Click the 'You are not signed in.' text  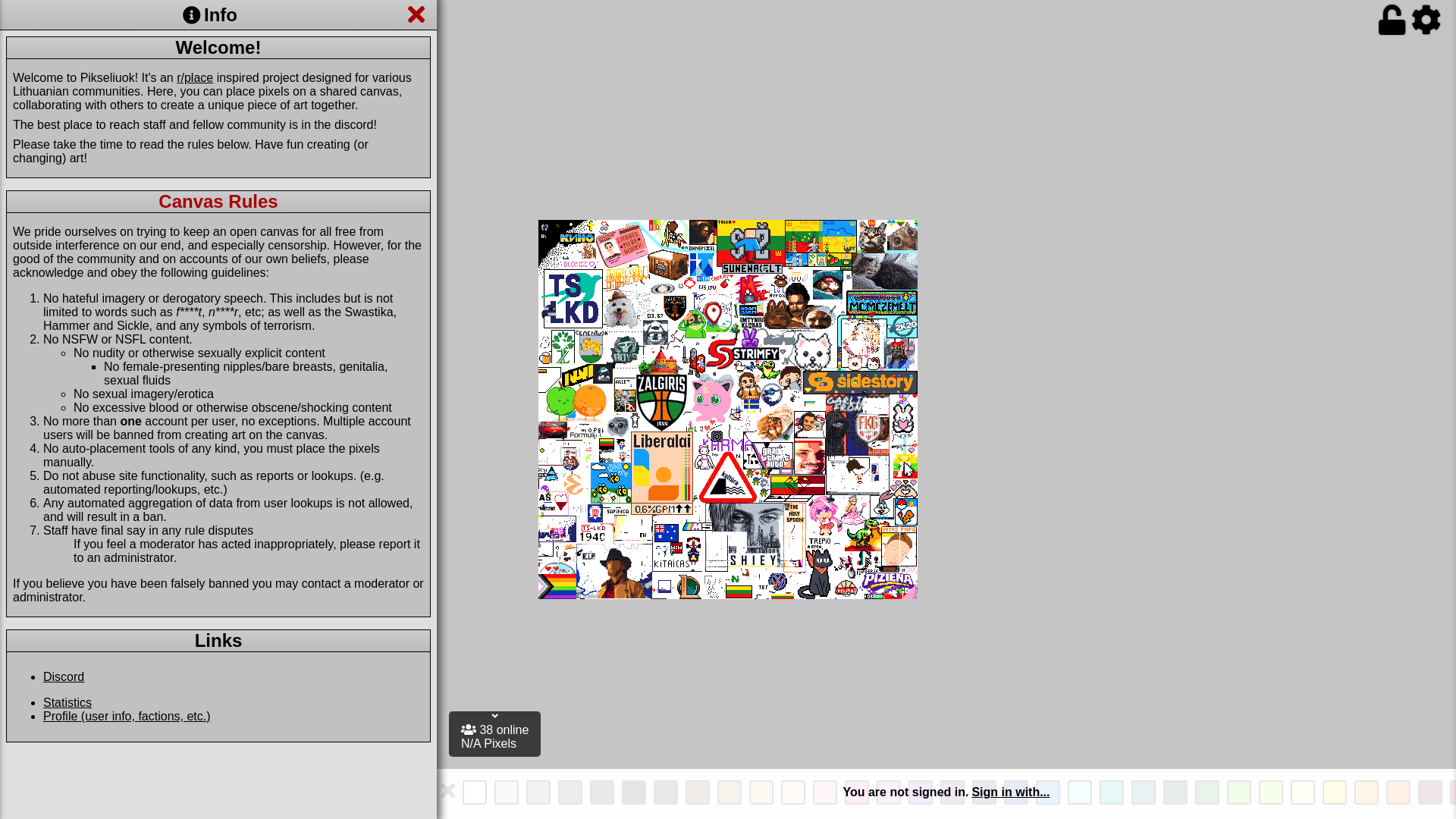point(905,792)
